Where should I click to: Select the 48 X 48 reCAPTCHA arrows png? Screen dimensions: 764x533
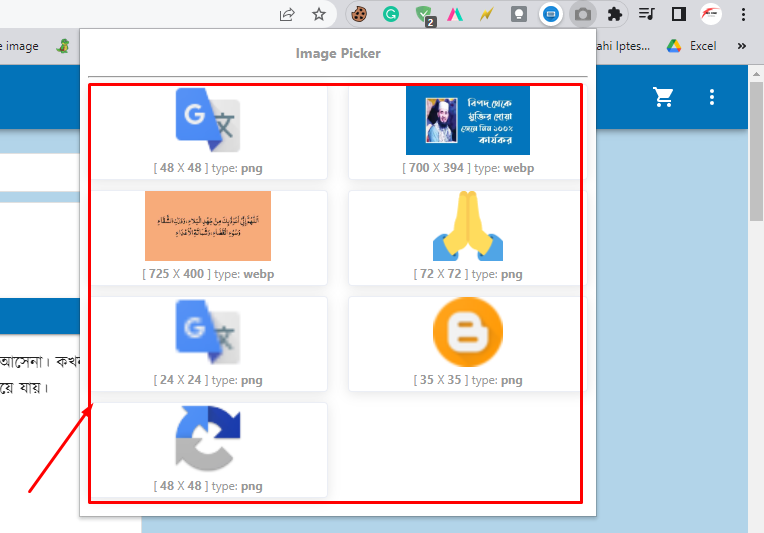(208, 438)
